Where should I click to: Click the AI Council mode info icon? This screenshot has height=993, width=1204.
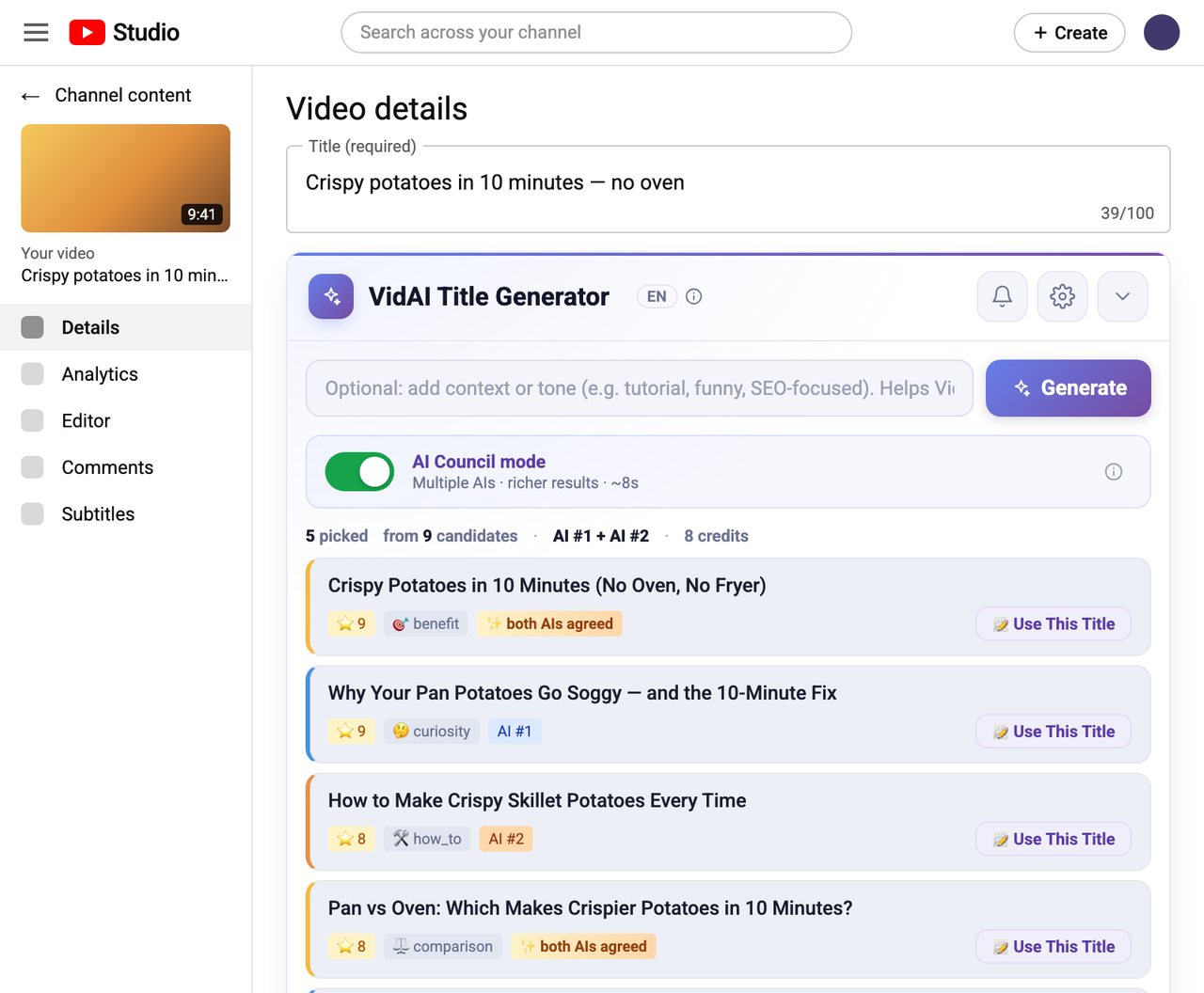pyautogui.click(x=1114, y=472)
